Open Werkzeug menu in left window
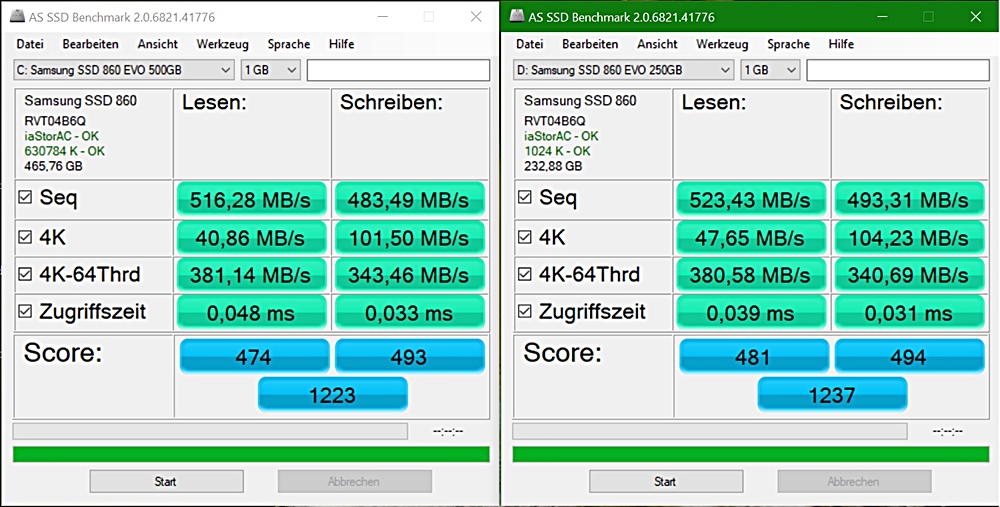This screenshot has width=1000, height=507. tap(223, 44)
